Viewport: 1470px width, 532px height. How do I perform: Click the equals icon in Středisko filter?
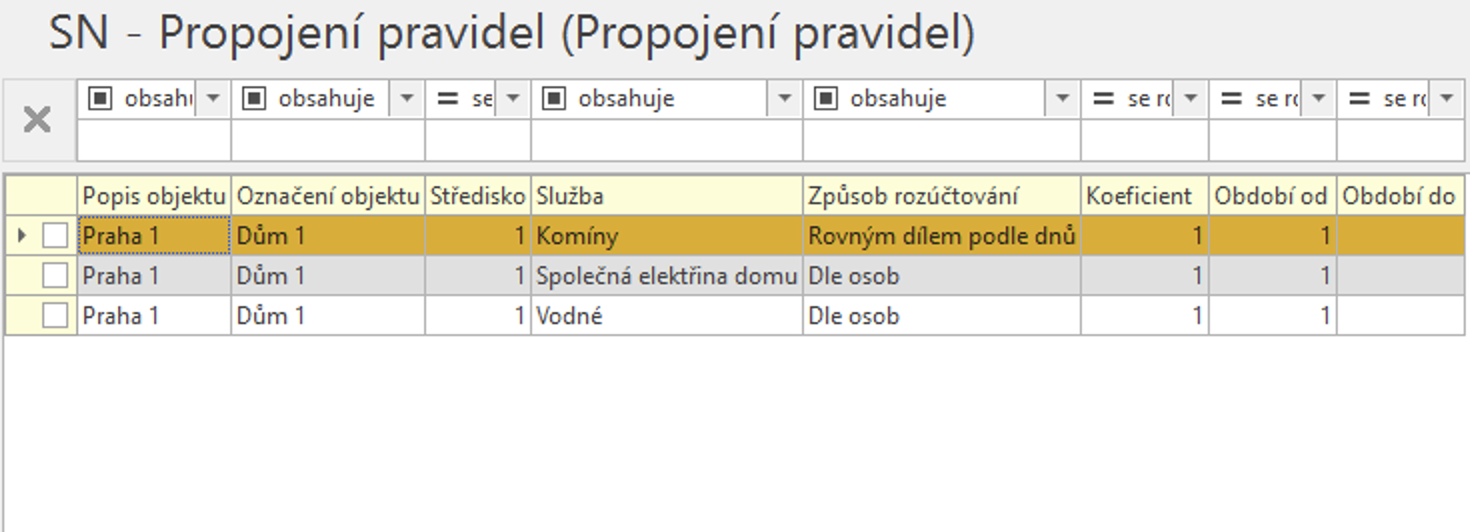[x=448, y=99]
